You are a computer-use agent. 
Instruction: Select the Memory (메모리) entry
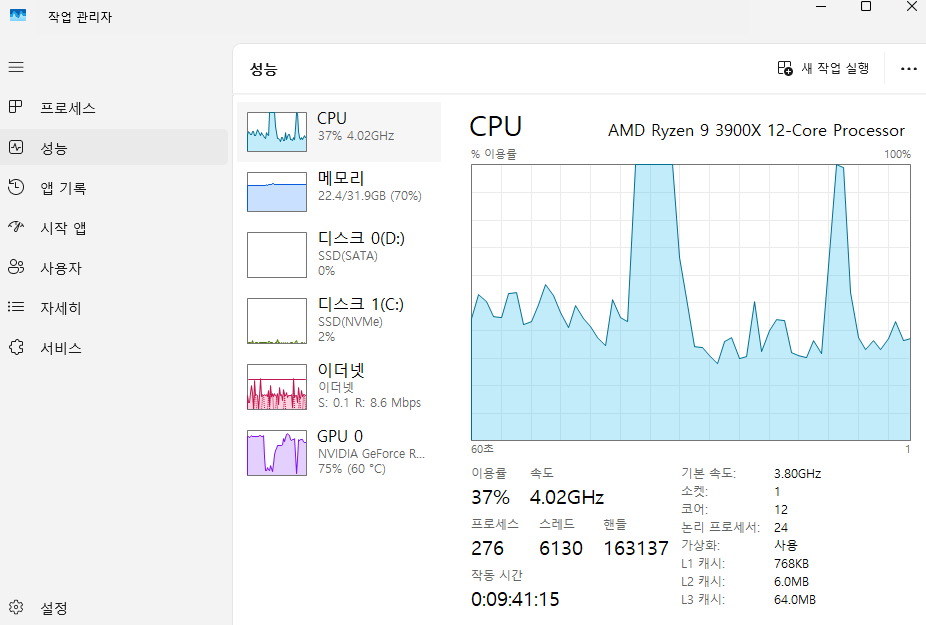(339, 191)
